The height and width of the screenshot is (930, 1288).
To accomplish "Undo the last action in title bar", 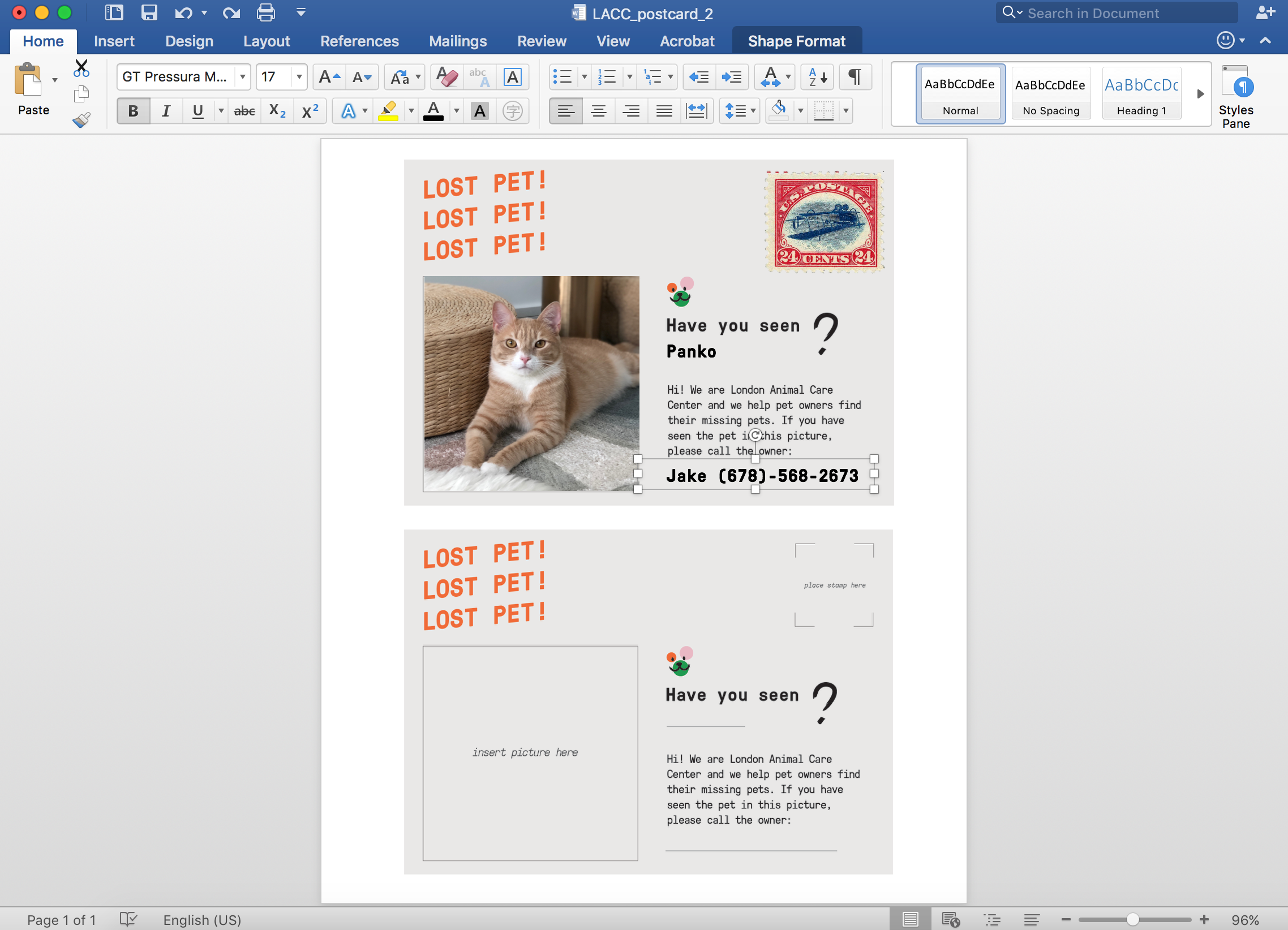I will point(183,12).
